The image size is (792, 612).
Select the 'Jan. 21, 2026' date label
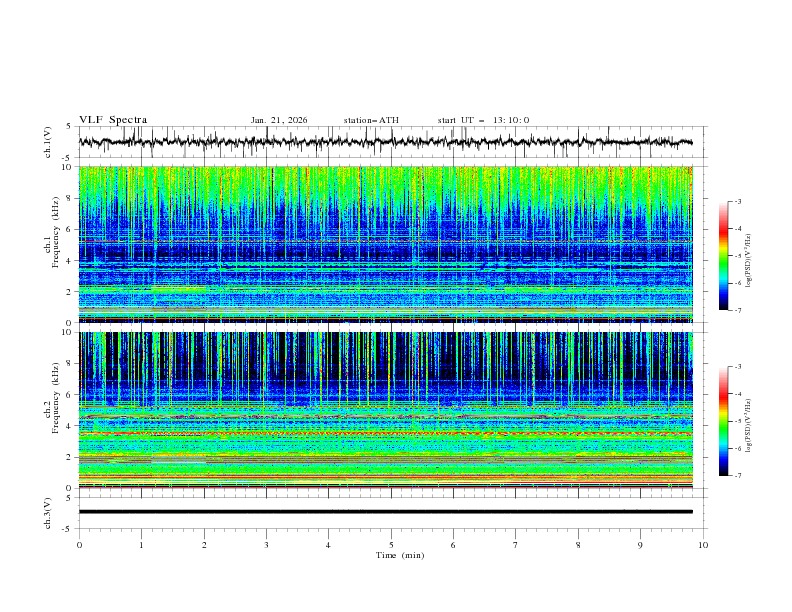point(279,120)
